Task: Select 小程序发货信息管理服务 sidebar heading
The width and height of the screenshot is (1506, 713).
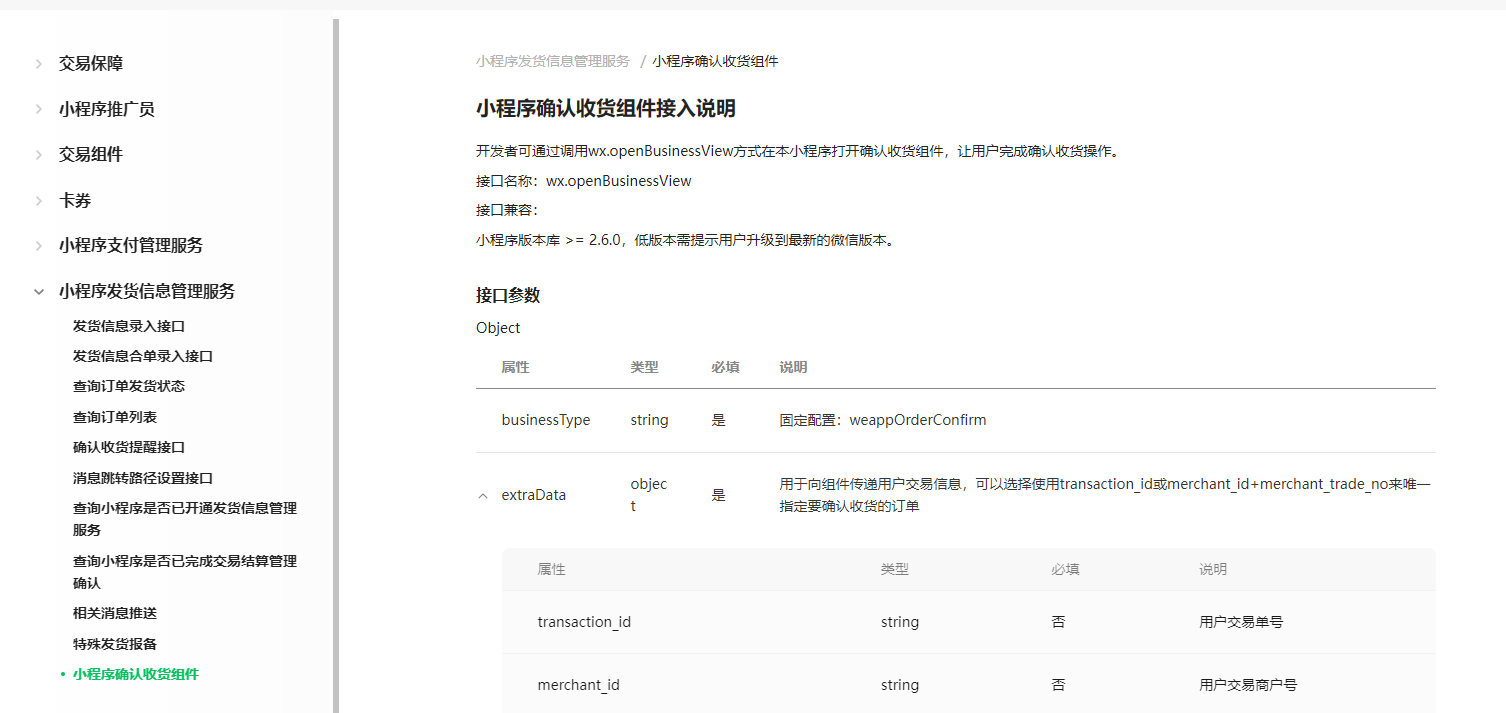Action: click(x=147, y=292)
